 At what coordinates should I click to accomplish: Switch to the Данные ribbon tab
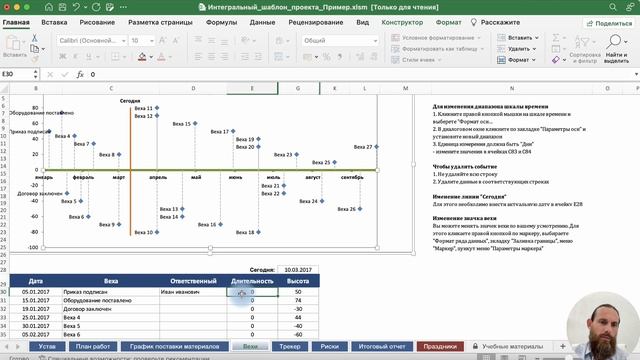tap(262, 22)
